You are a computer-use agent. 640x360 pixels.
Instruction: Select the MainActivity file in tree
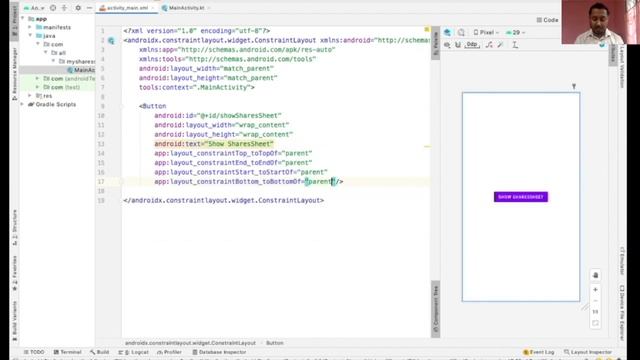[x=81, y=70]
